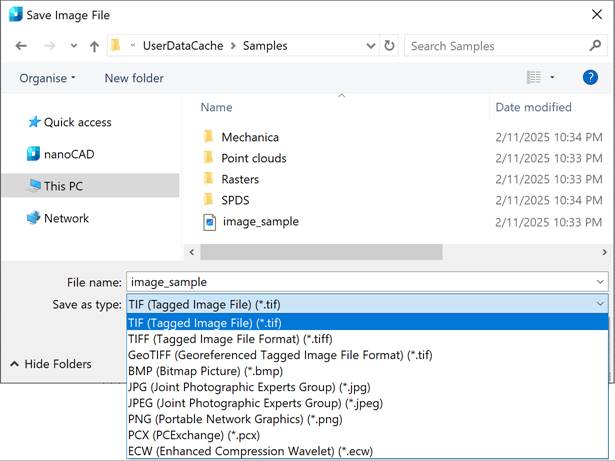Choose ECW (Enhanced Compression Wavelet) option
The image size is (615, 461).
368,451
